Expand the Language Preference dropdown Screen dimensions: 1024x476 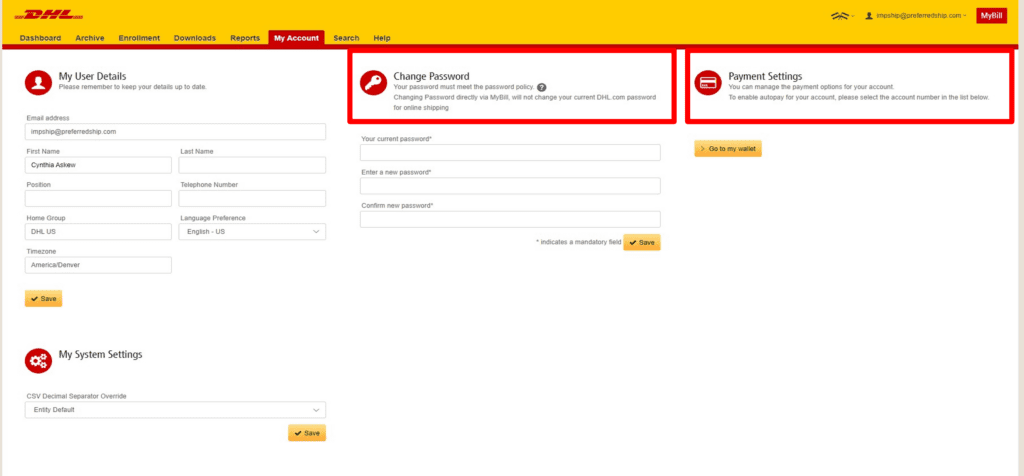coord(252,232)
